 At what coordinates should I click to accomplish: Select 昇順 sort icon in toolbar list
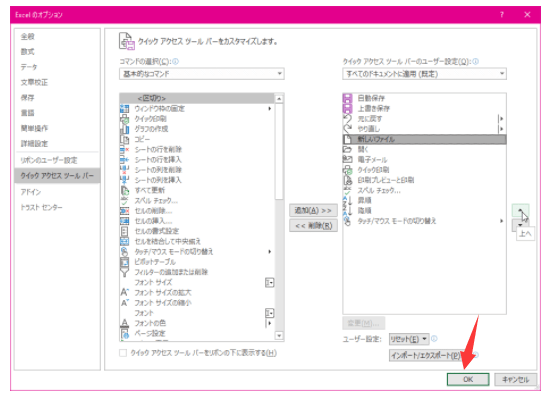tap(347, 201)
